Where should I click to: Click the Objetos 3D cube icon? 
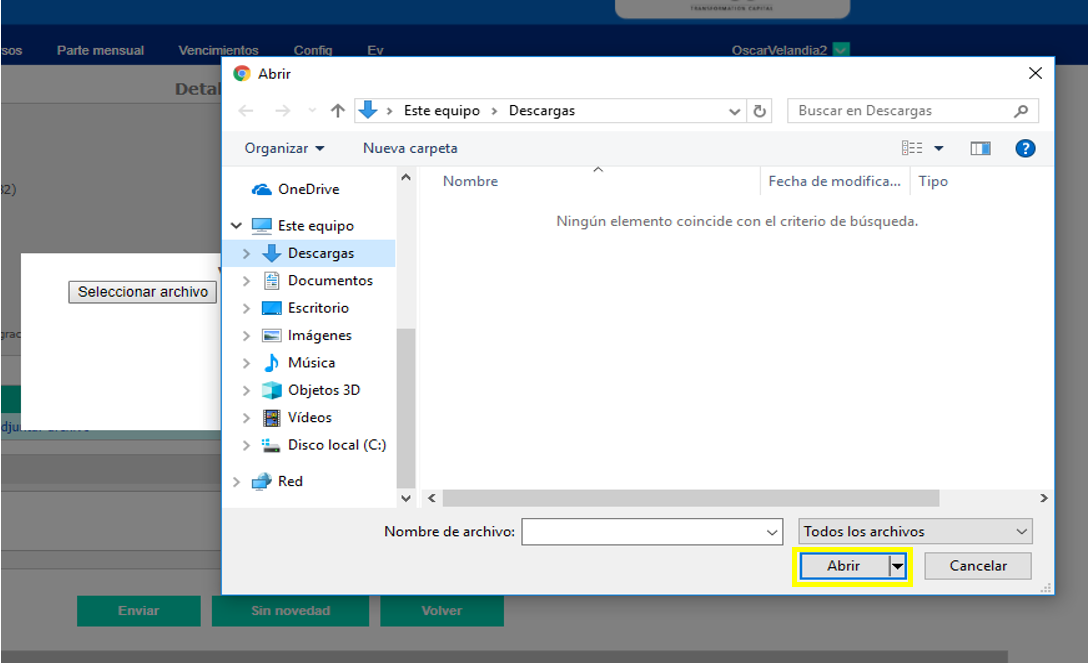[271, 390]
